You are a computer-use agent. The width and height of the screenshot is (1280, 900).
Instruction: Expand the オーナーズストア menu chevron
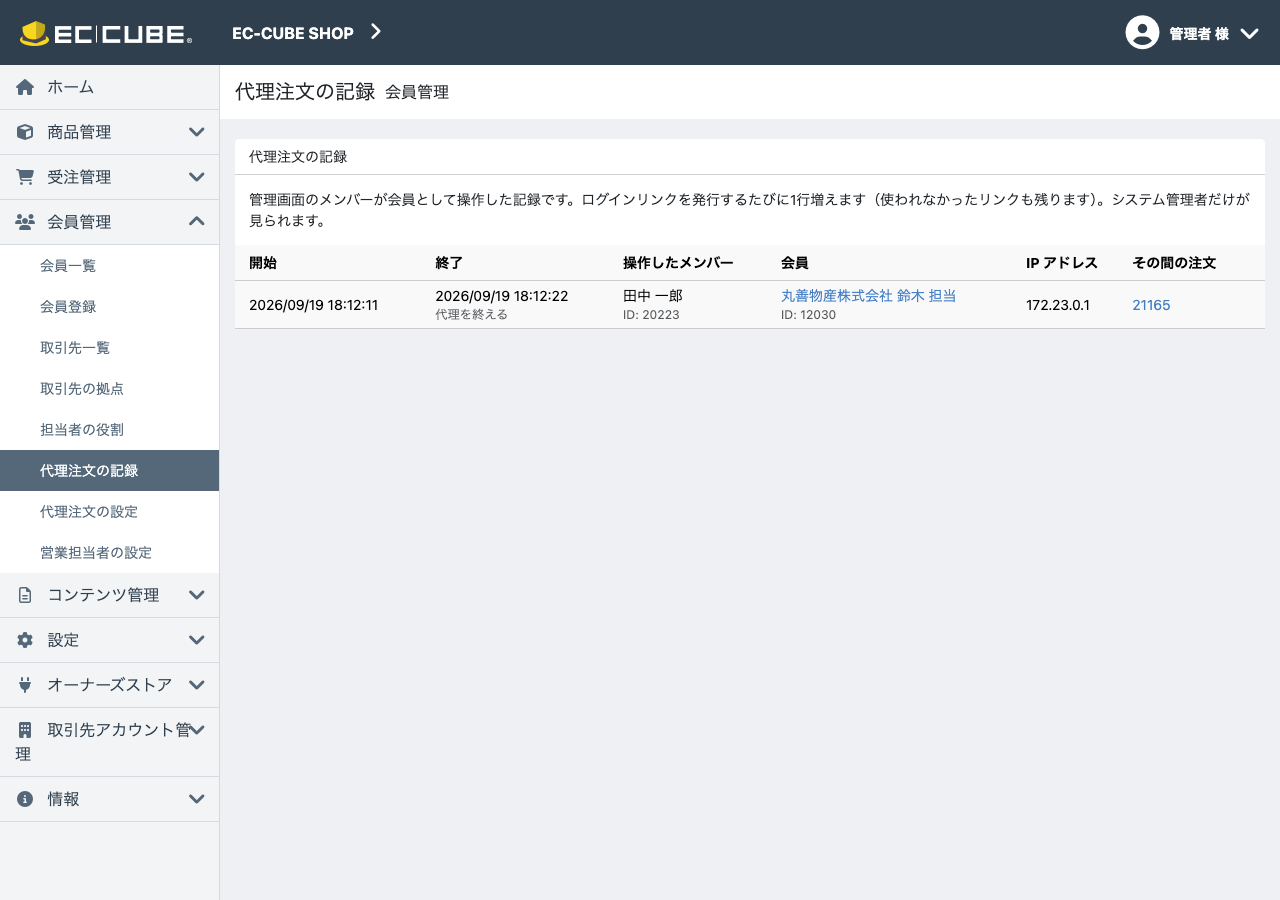click(x=197, y=685)
